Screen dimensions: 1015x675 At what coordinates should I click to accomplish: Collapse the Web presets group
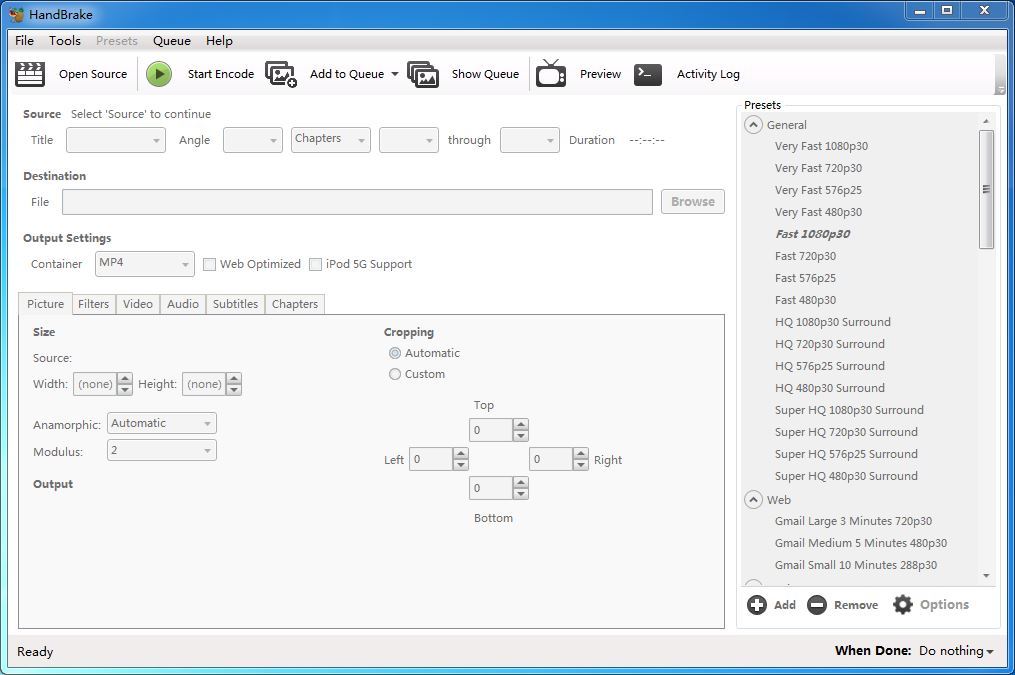coord(753,500)
